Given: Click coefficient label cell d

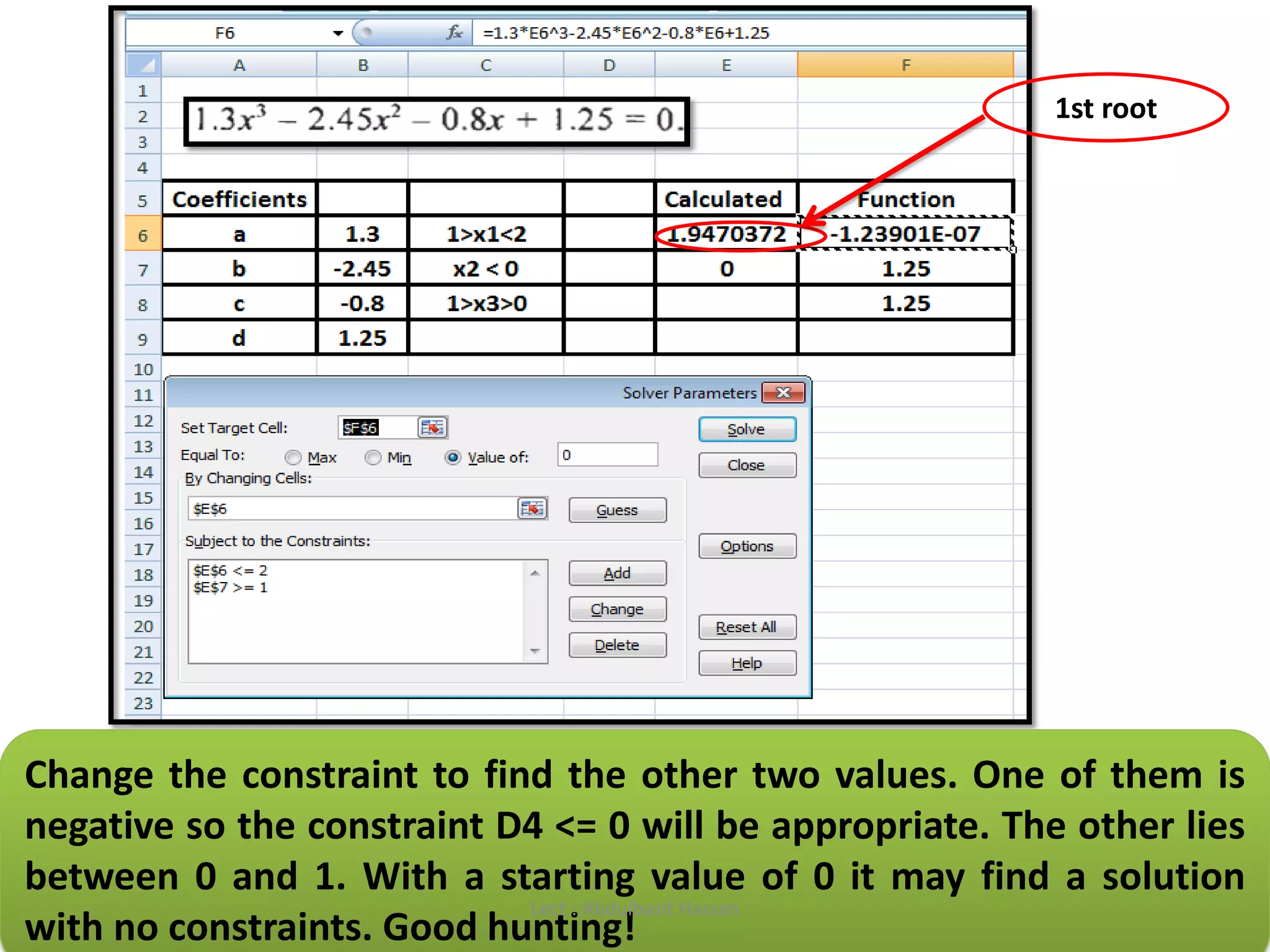Looking at the screenshot, I should tap(239, 338).
